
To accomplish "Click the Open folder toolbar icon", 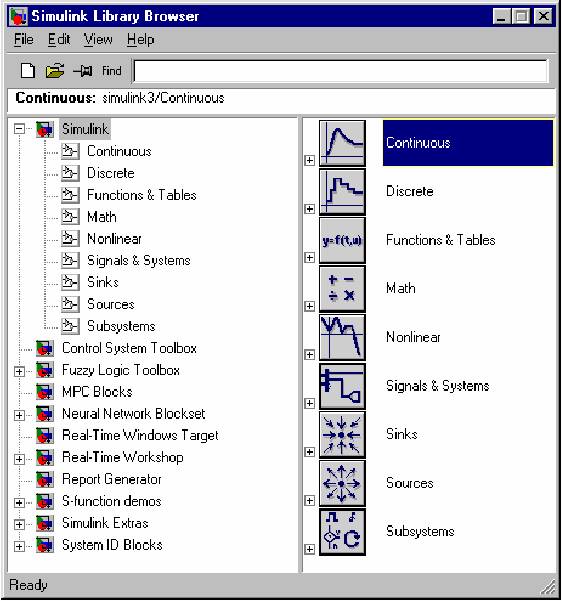I will tap(55, 71).
